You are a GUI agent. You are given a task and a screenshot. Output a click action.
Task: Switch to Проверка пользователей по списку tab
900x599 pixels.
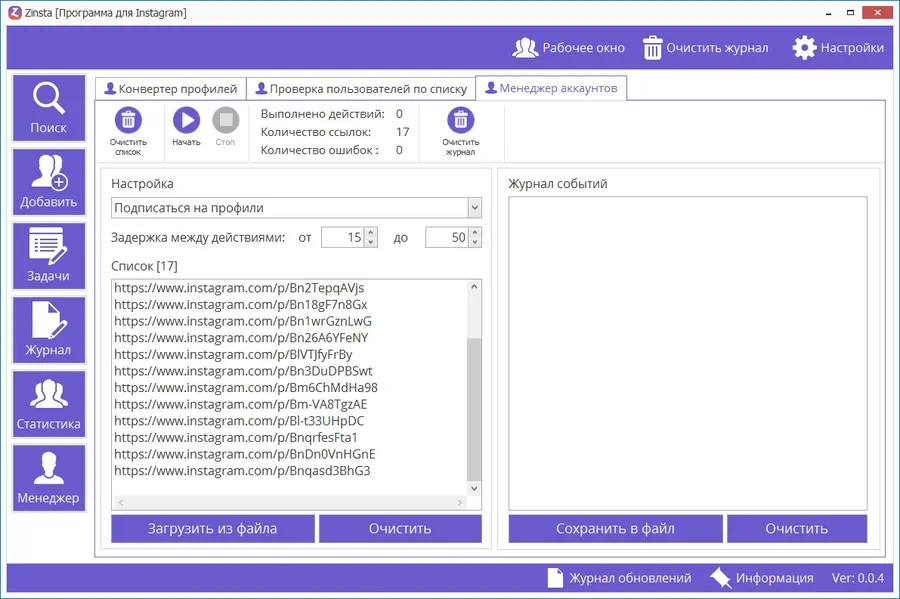[x=360, y=89]
